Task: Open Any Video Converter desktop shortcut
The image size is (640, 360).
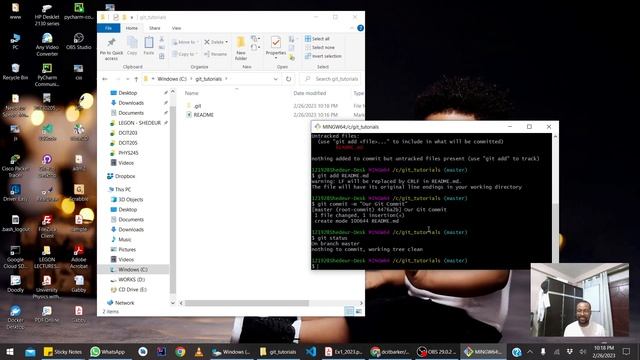Action: 47,44
